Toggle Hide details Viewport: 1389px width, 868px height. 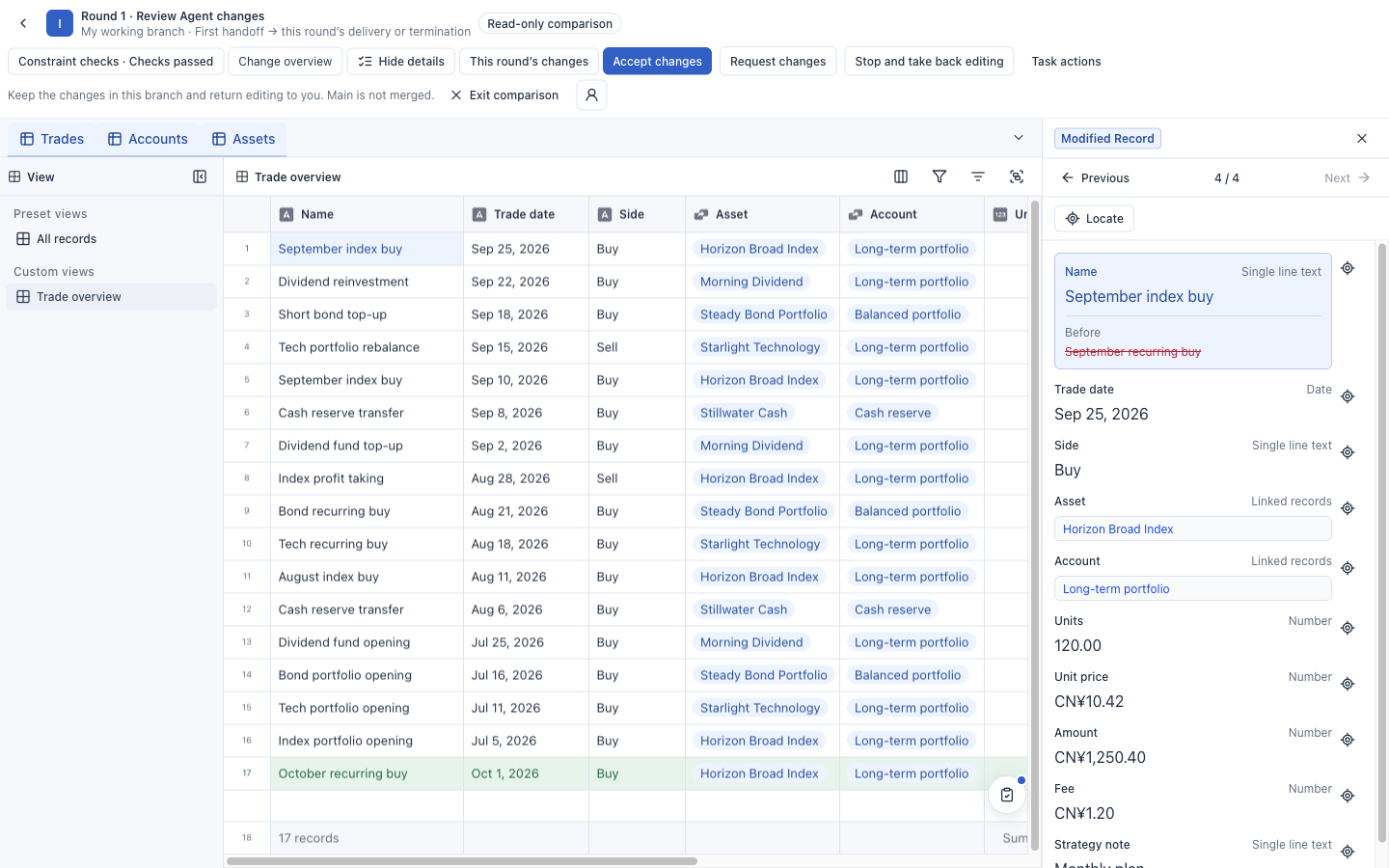pyautogui.click(x=401, y=62)
